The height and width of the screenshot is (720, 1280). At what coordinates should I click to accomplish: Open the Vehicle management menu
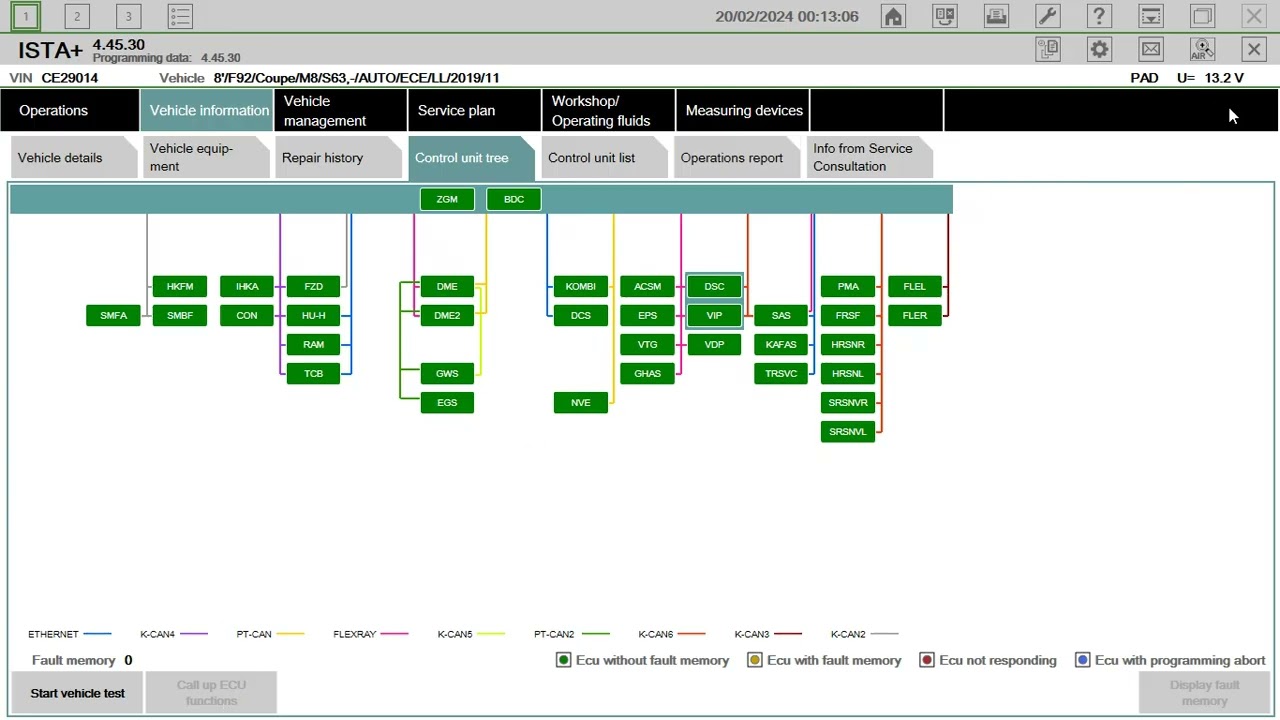coord(341,110)
